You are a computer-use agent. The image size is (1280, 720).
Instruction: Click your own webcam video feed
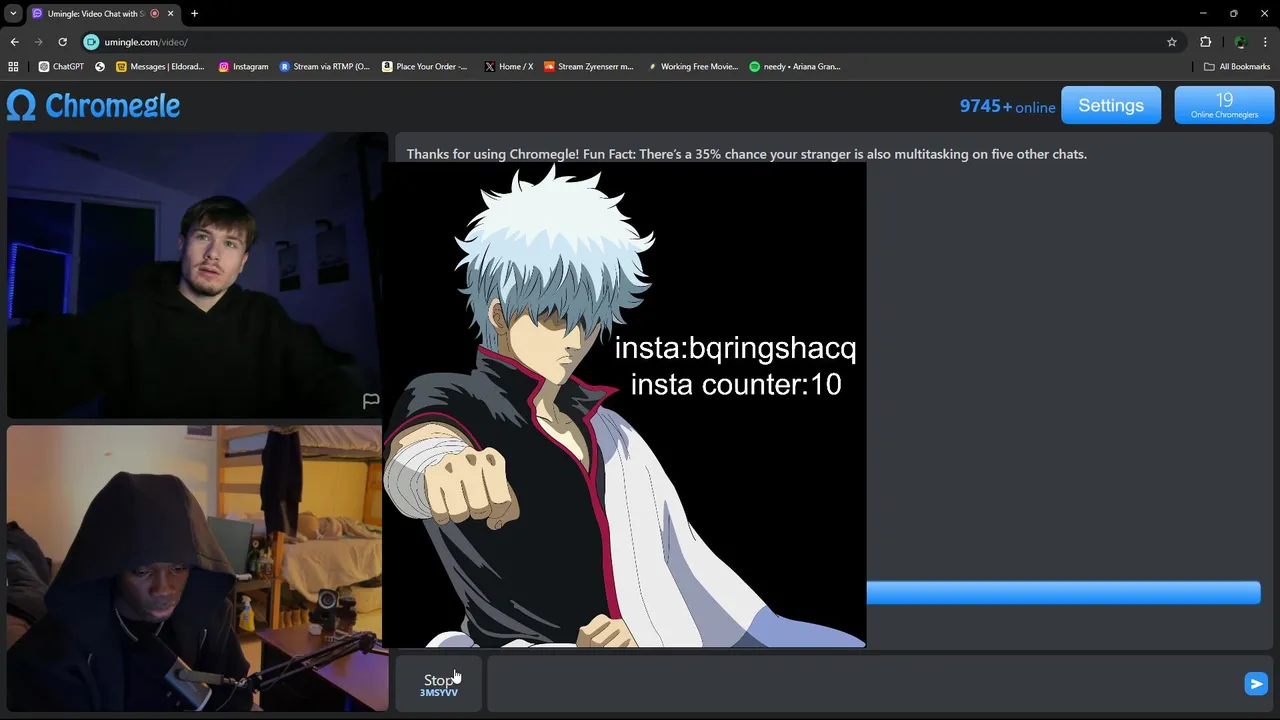click(197, 568)
